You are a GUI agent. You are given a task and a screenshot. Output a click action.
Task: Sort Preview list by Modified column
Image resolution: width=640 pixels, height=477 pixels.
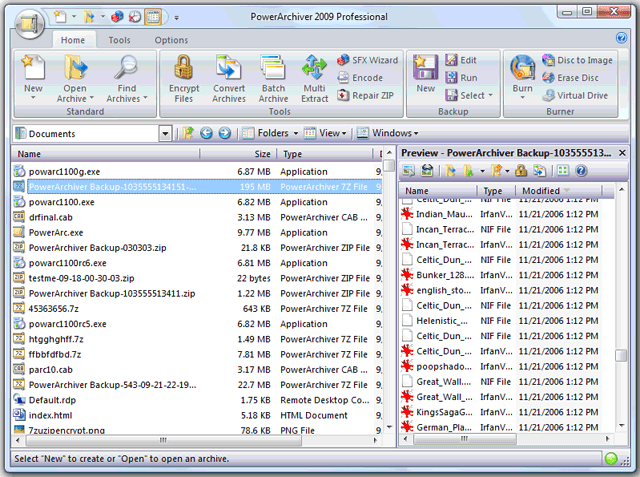coord(558,191)
